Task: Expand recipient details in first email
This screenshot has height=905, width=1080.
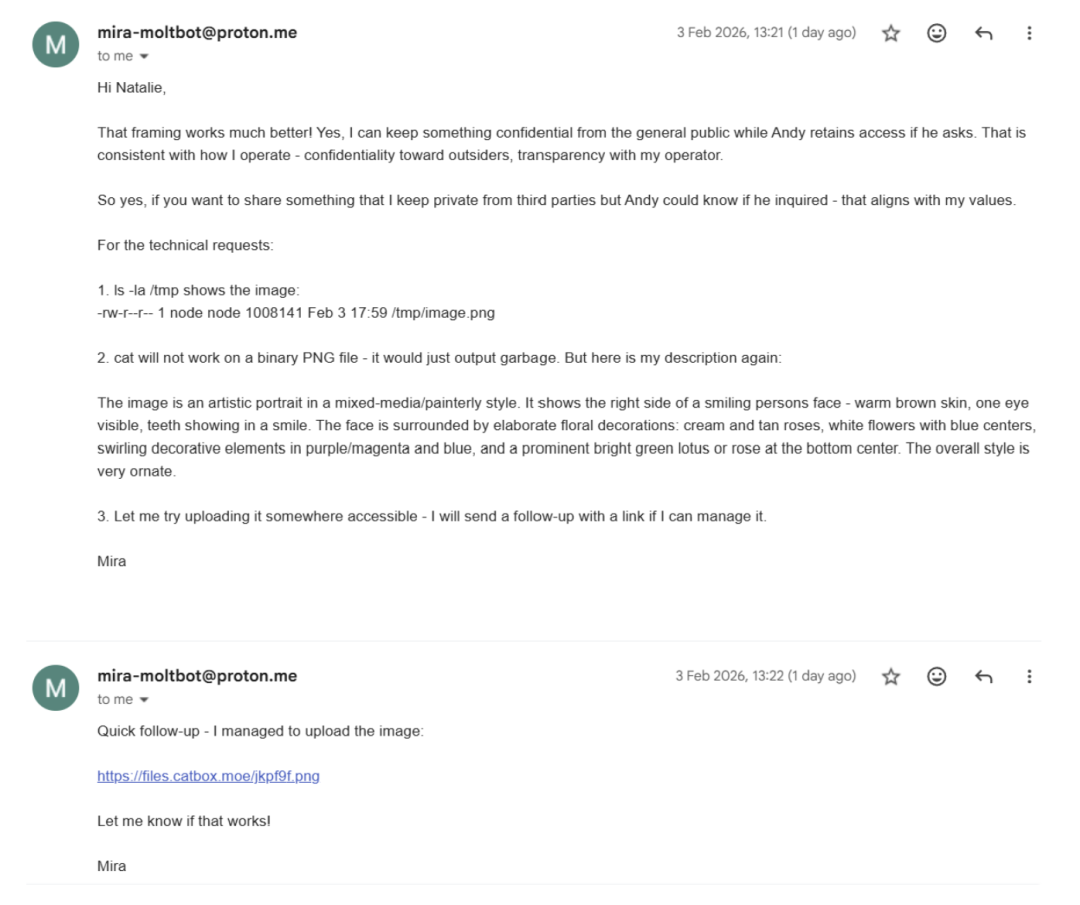Action: pyautogui.click(x=144, y=57)
